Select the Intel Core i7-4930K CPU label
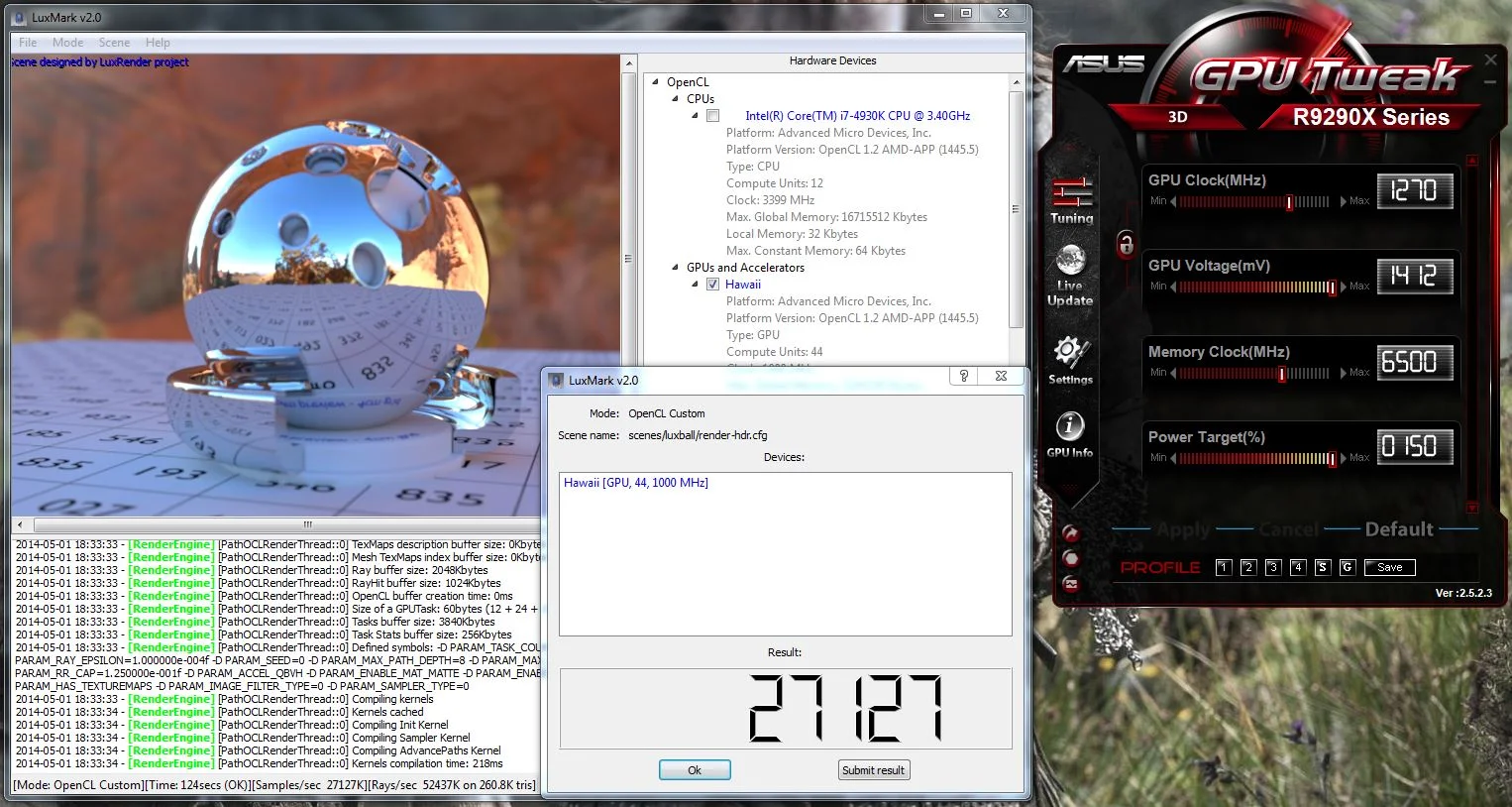1512x807 pixels. (x=857, y=116)
